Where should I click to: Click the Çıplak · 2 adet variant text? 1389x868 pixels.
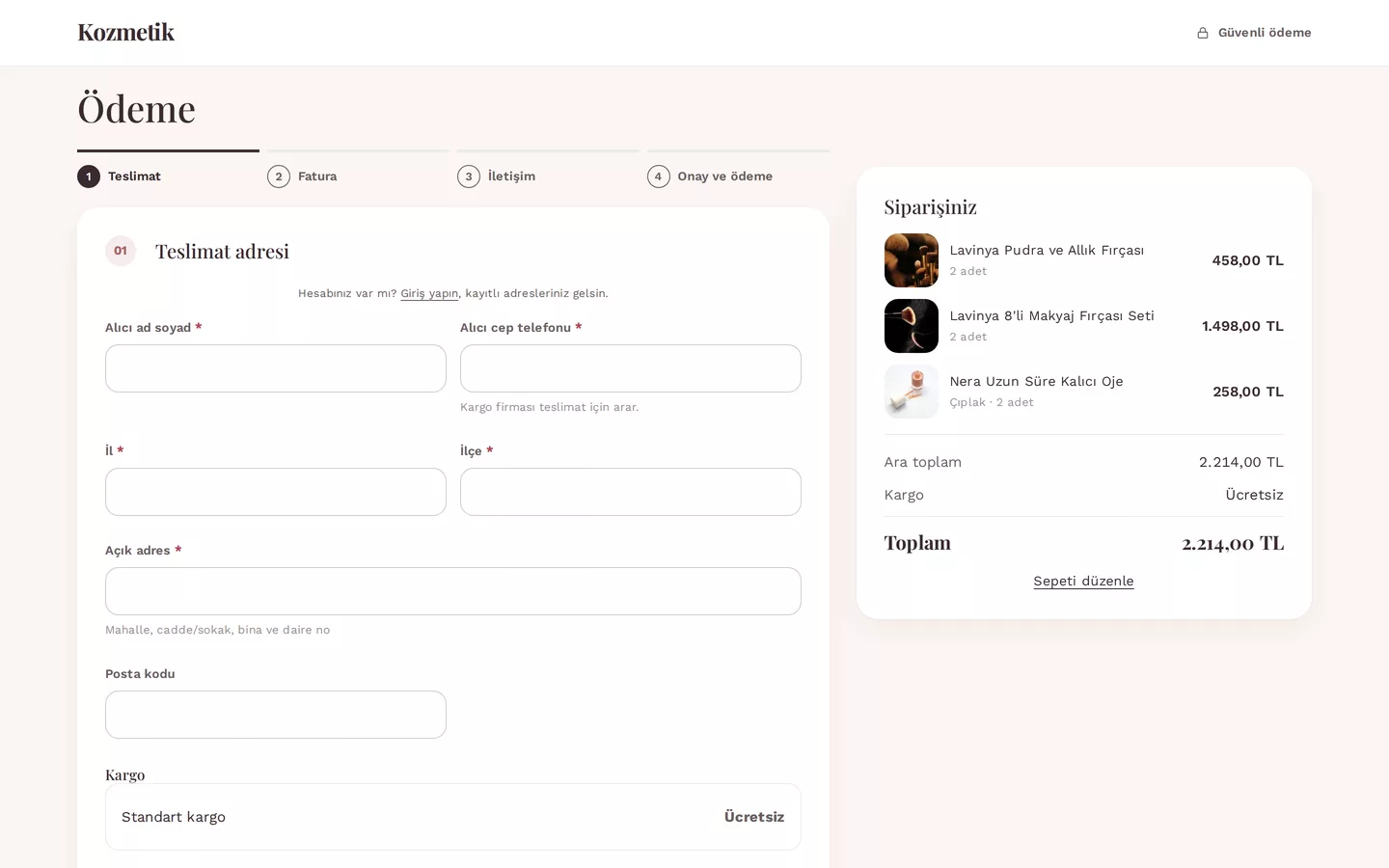(991, 402)
